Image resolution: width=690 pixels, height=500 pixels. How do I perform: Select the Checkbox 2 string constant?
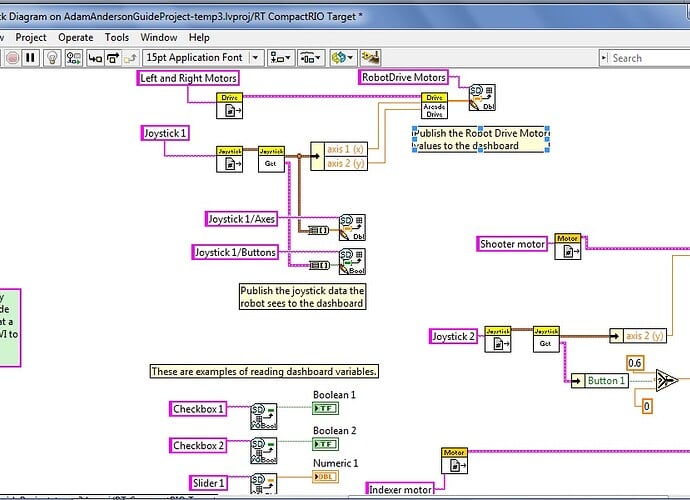(x=198, y=445)
